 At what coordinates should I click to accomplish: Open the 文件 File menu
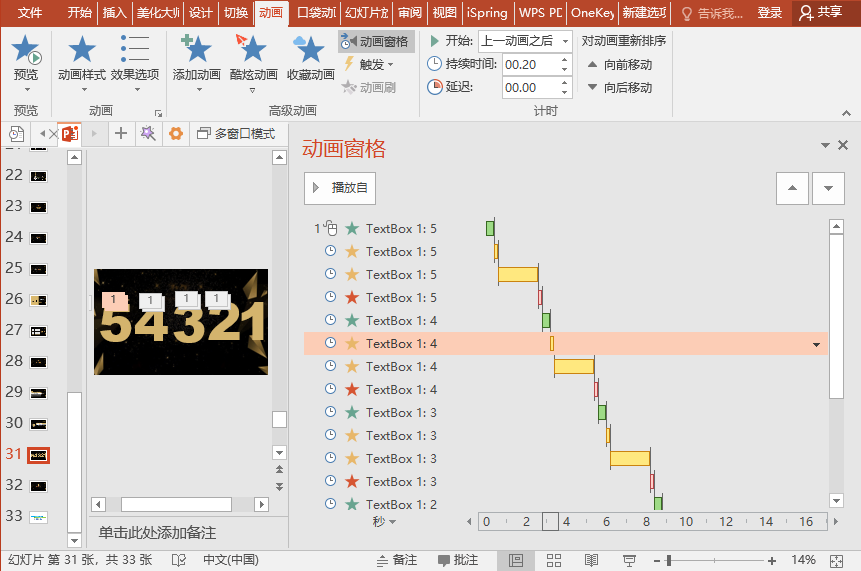click(x=30, y=13)
